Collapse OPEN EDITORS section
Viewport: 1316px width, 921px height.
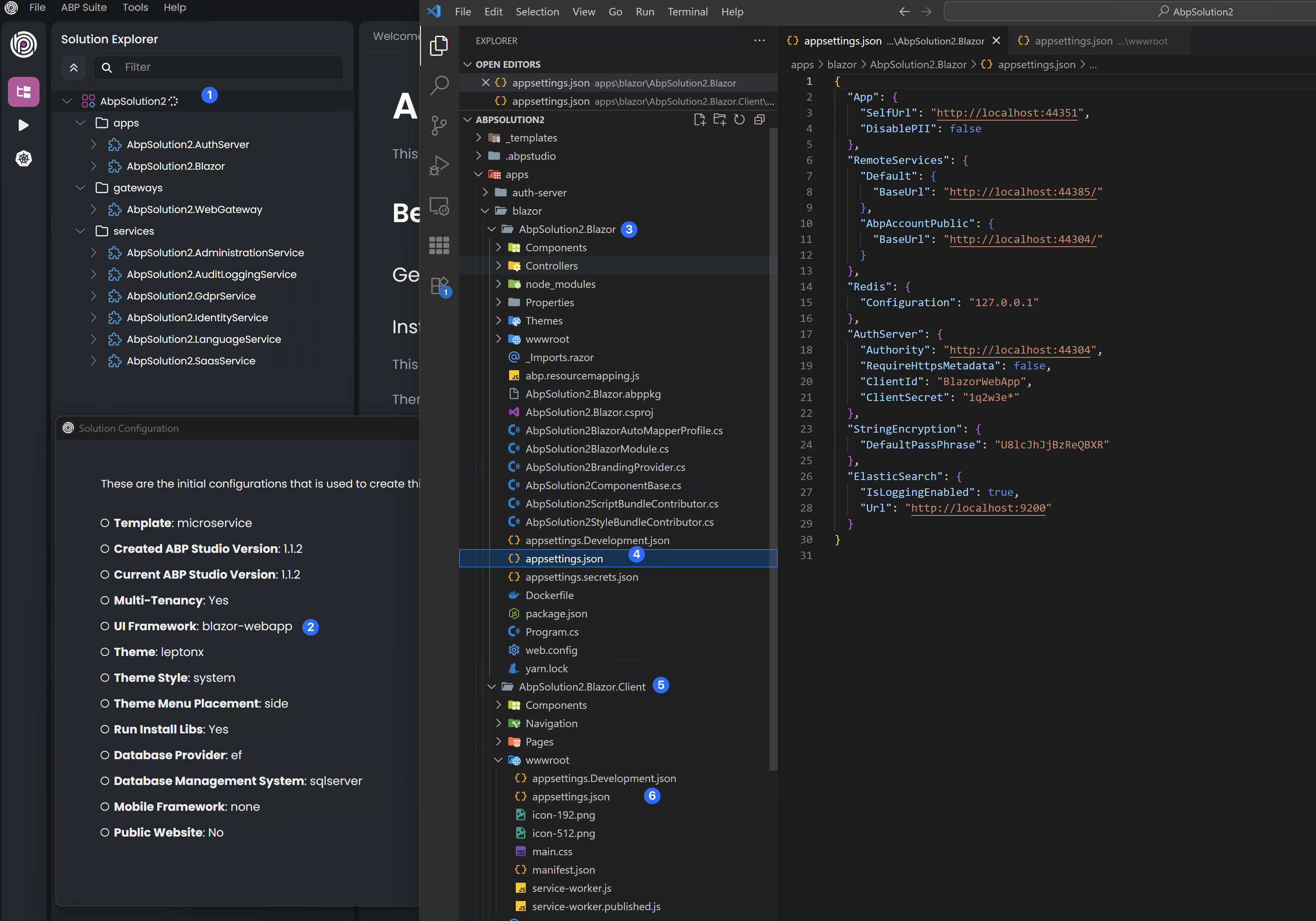click(468, 64)
